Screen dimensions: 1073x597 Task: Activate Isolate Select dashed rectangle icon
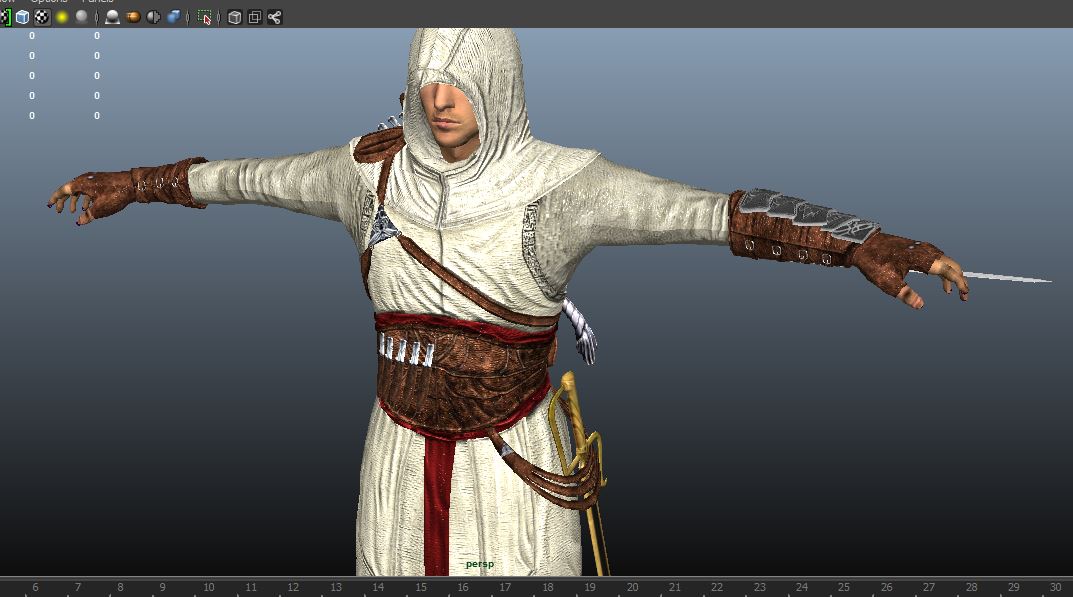pos(205,17)
